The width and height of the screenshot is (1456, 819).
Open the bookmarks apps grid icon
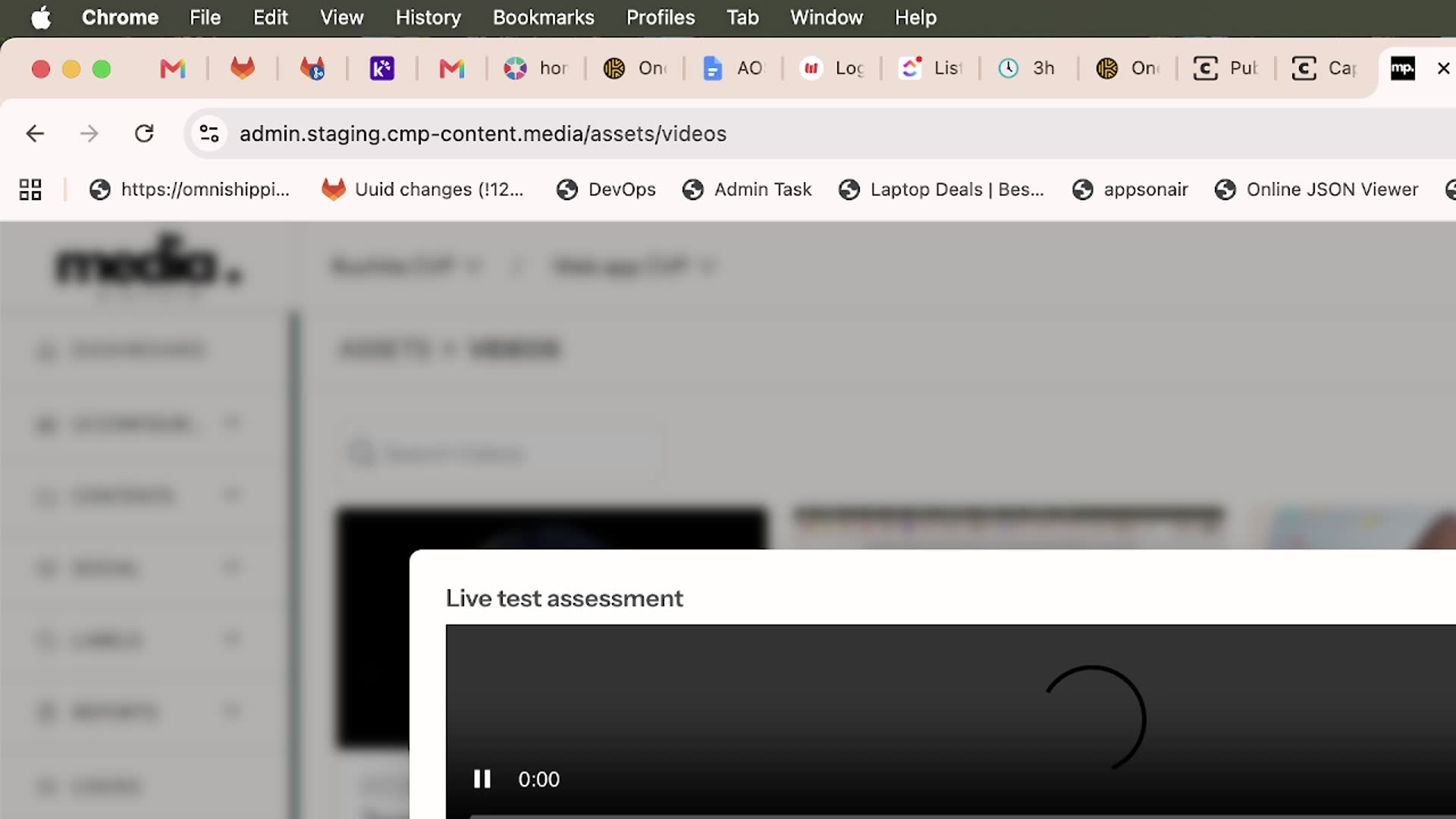30,190
